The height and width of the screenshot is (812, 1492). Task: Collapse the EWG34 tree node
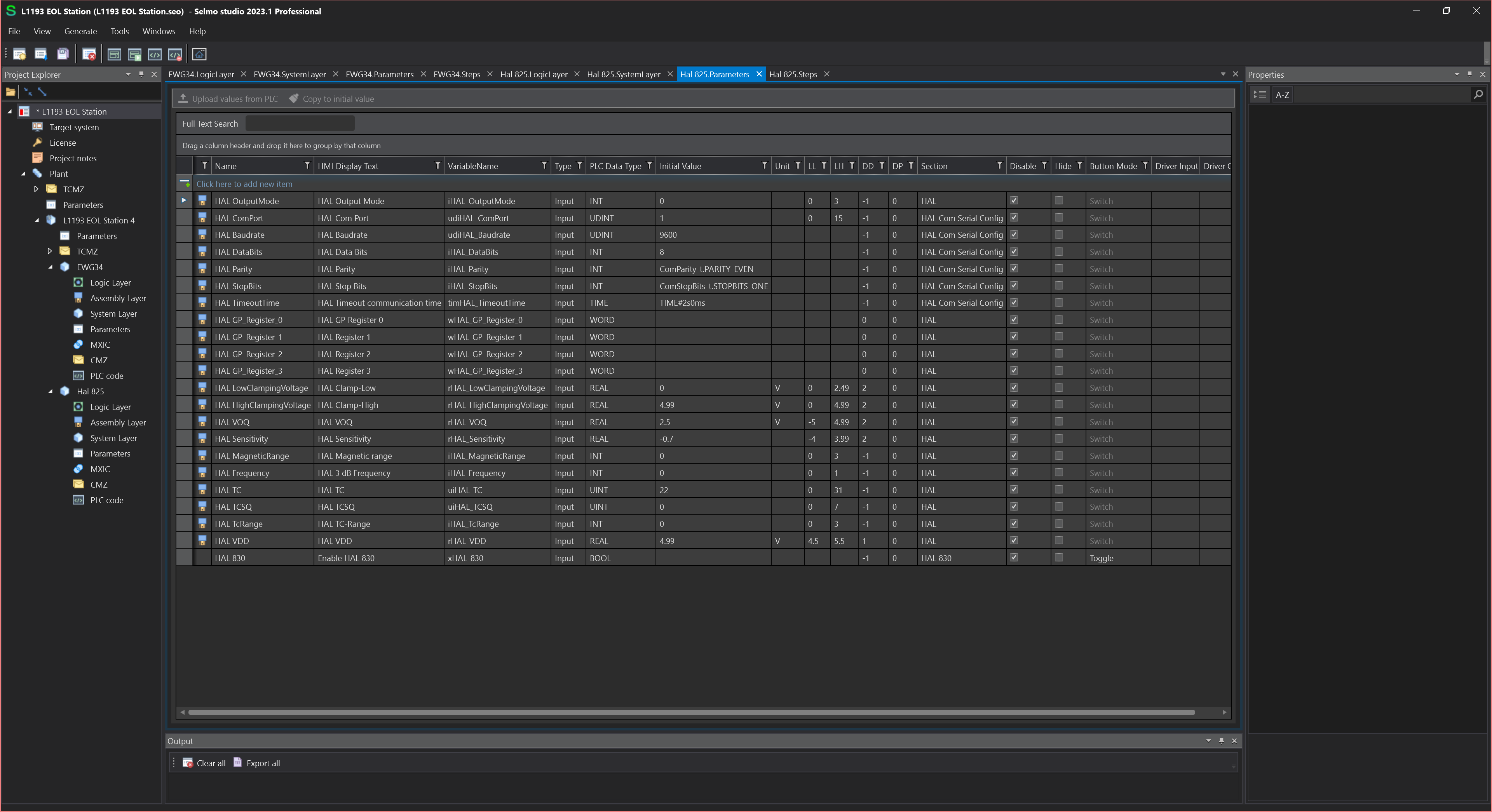click(51, 267)
